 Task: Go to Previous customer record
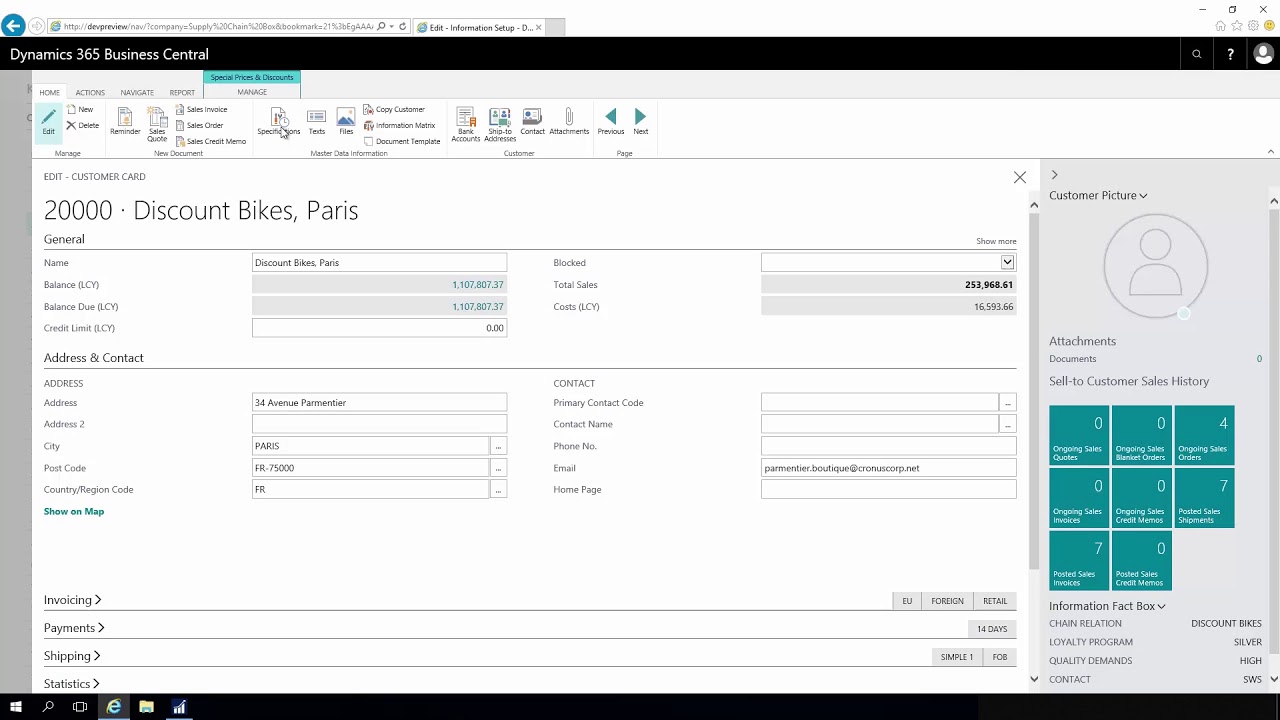tap(611, 121)
